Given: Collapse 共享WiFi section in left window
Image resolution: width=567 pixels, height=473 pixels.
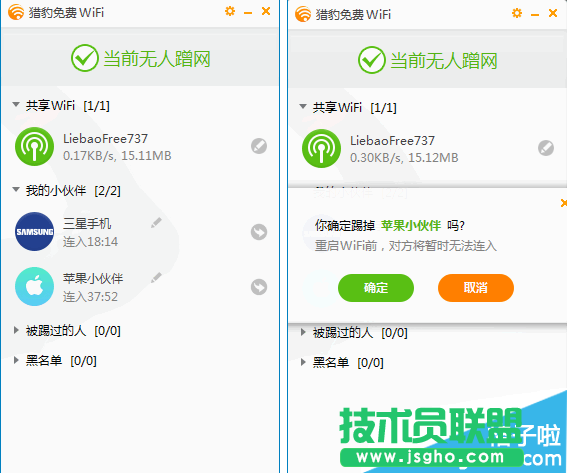Looking at the screenshot, I should click(16, 105).
